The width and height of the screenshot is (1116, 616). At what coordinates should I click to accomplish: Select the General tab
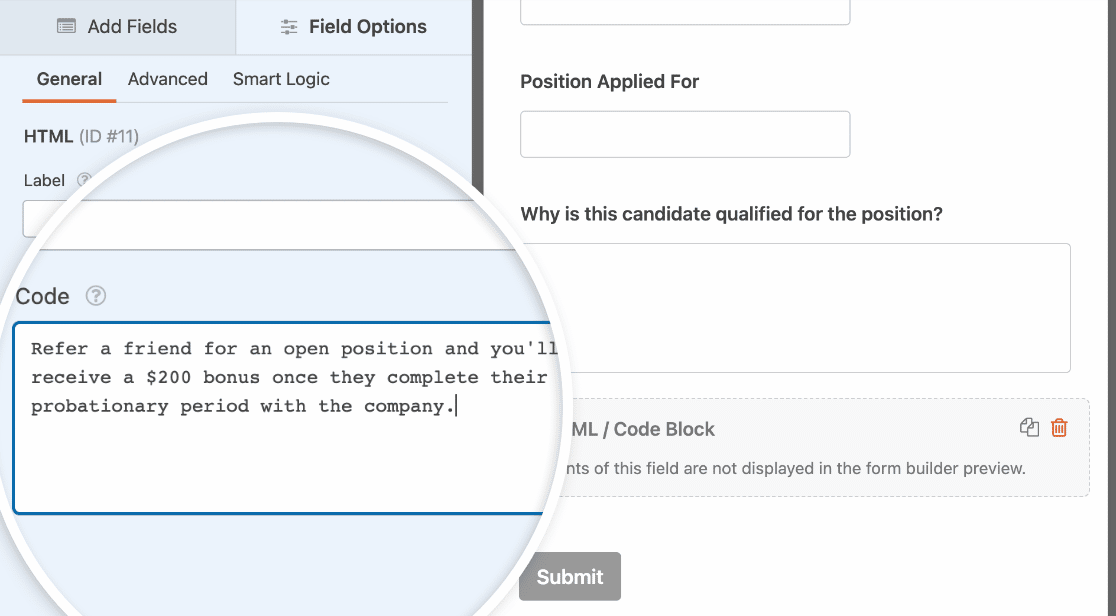(68, 79)
